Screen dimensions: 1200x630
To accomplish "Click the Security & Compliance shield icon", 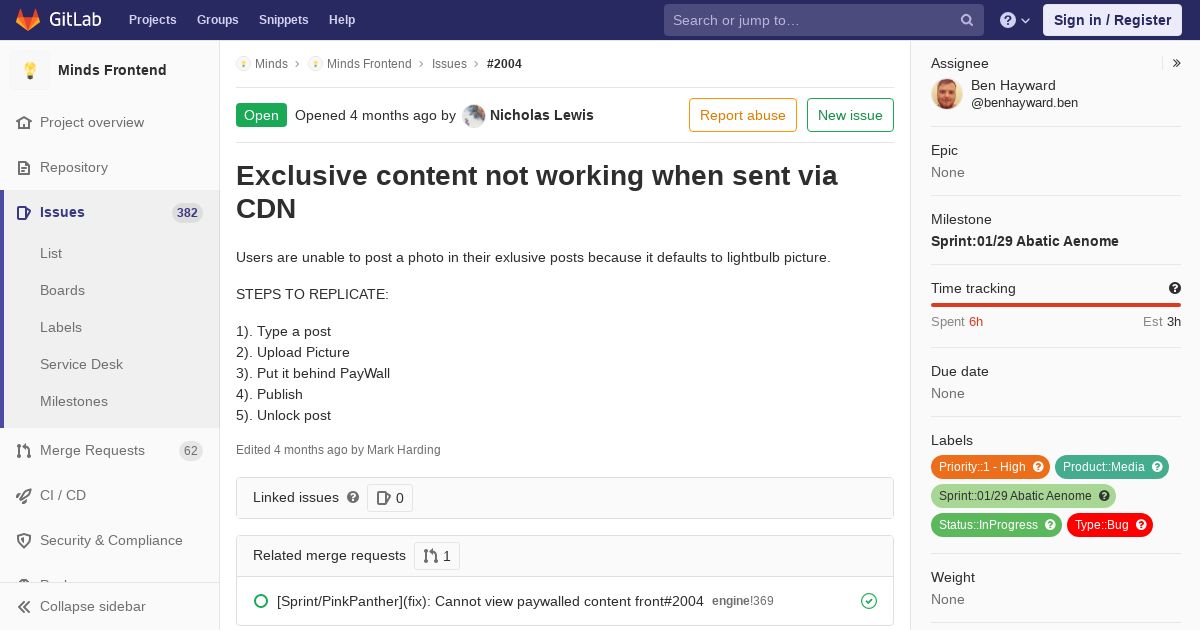I will click(24, 541).
